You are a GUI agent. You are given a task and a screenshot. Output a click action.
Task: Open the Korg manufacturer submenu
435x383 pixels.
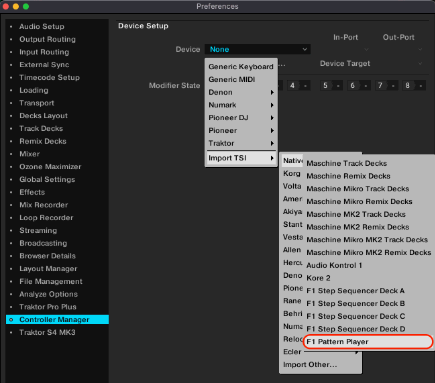coord(292,174)
